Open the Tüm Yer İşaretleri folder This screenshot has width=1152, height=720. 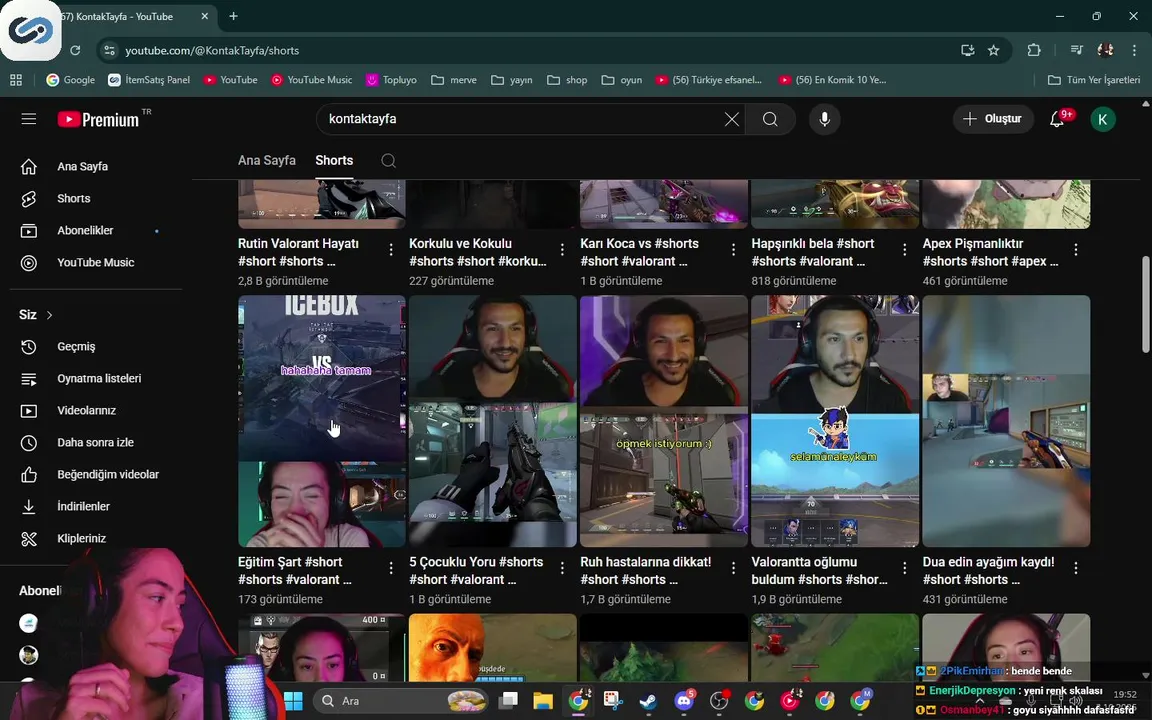tap(1094, 80)
